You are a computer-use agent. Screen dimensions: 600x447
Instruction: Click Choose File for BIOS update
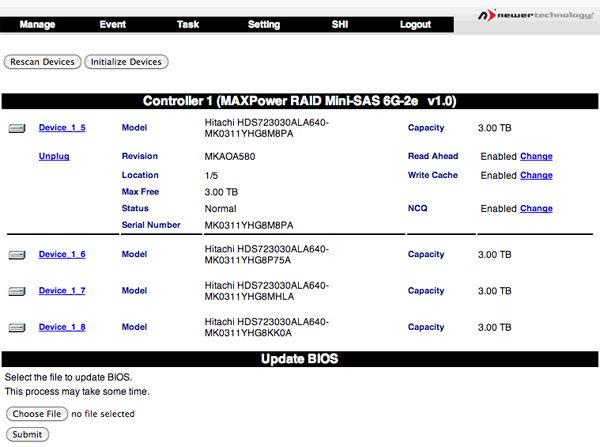point(37,414)
